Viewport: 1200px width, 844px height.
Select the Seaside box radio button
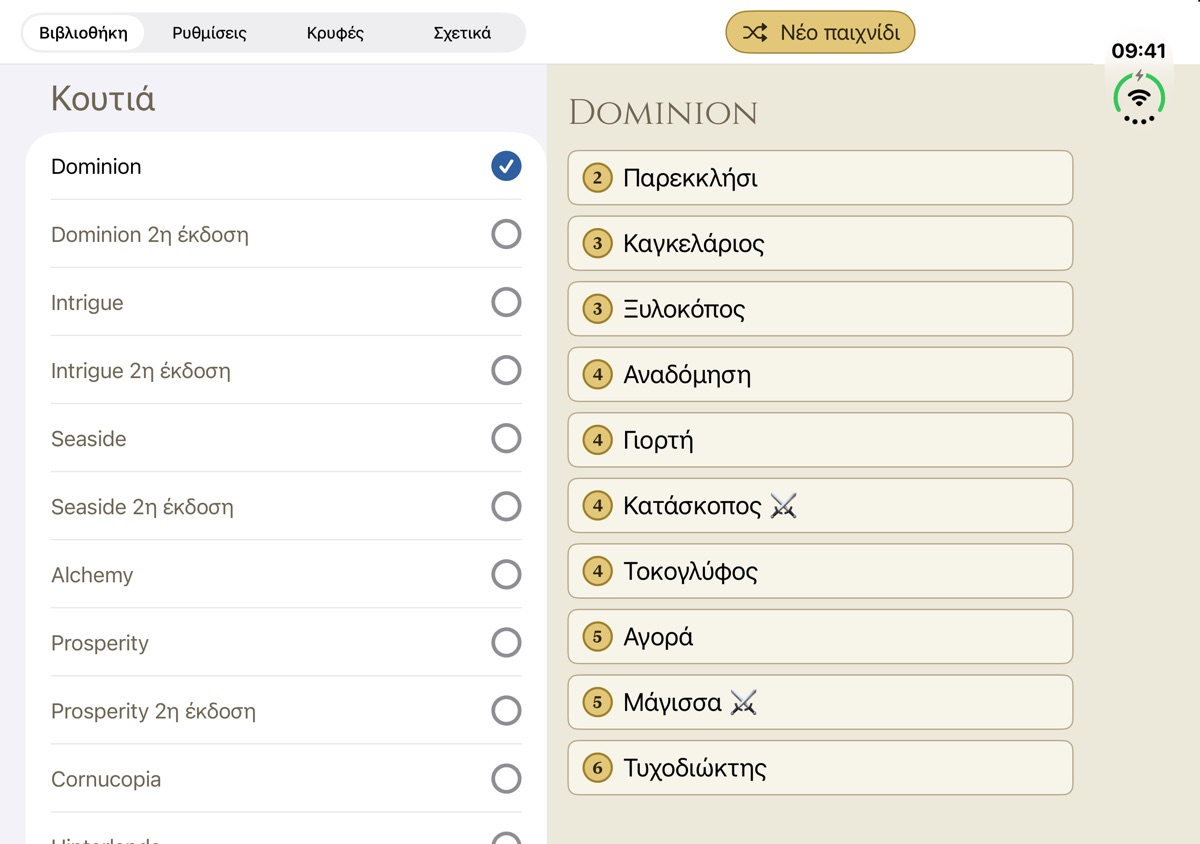point(506,438)
